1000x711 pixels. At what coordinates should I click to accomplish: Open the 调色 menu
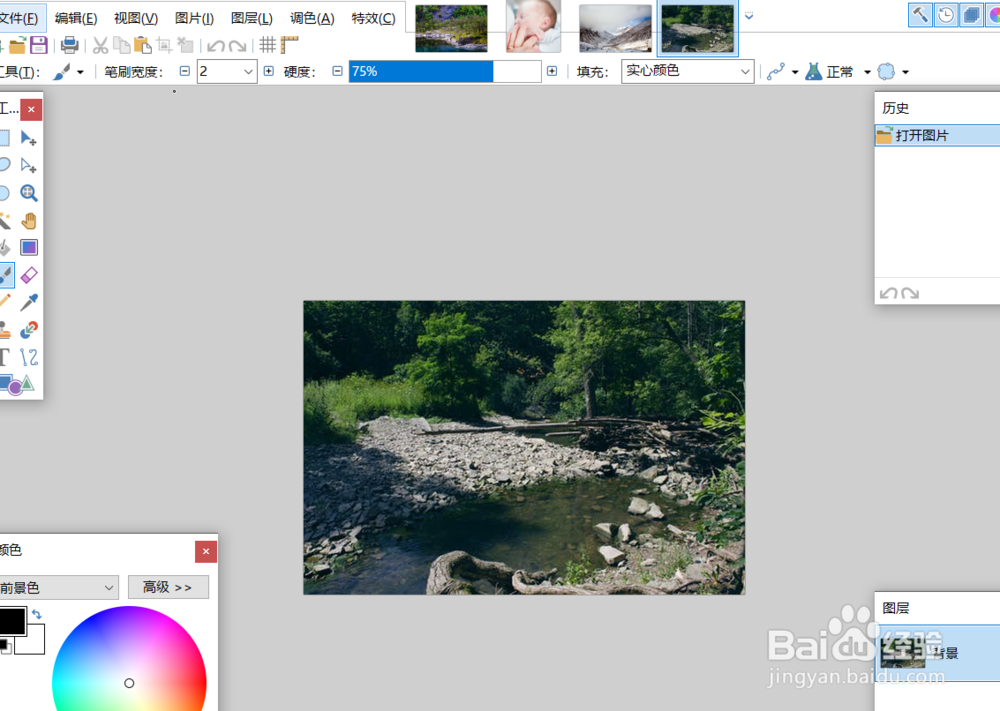click(x=314, y=17)
